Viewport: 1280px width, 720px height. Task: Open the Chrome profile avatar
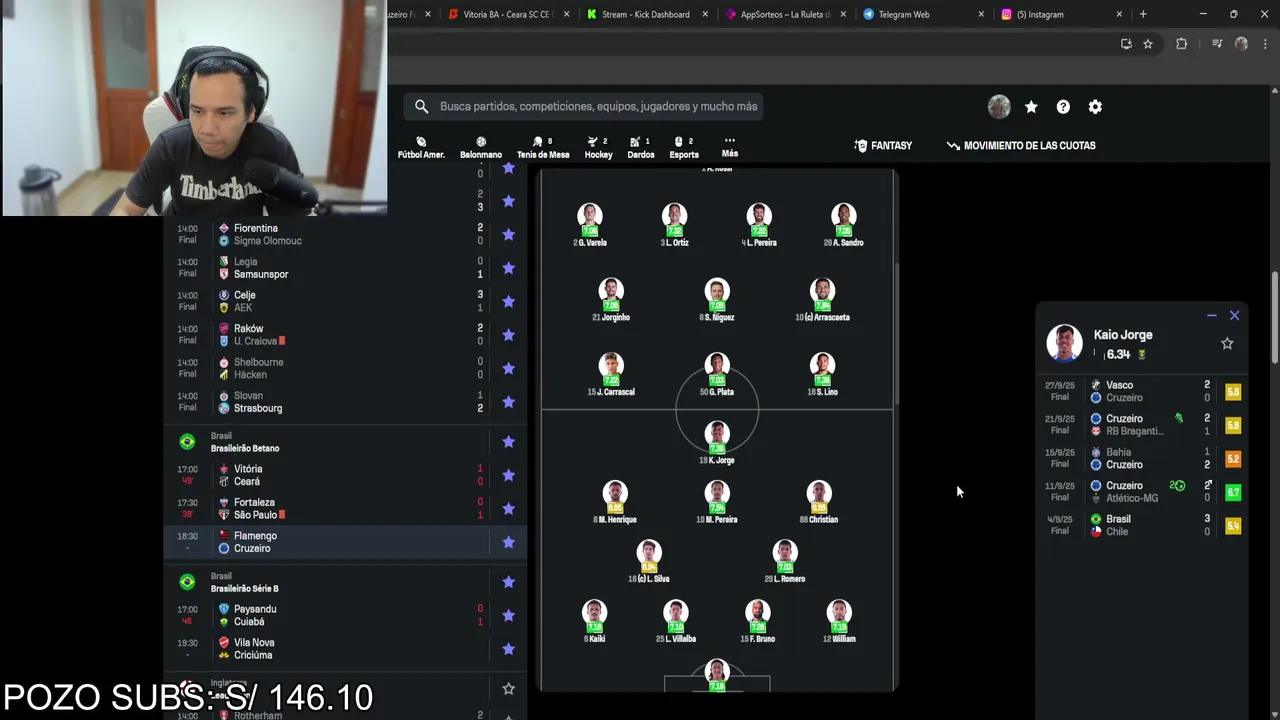tap(1241, 44)
